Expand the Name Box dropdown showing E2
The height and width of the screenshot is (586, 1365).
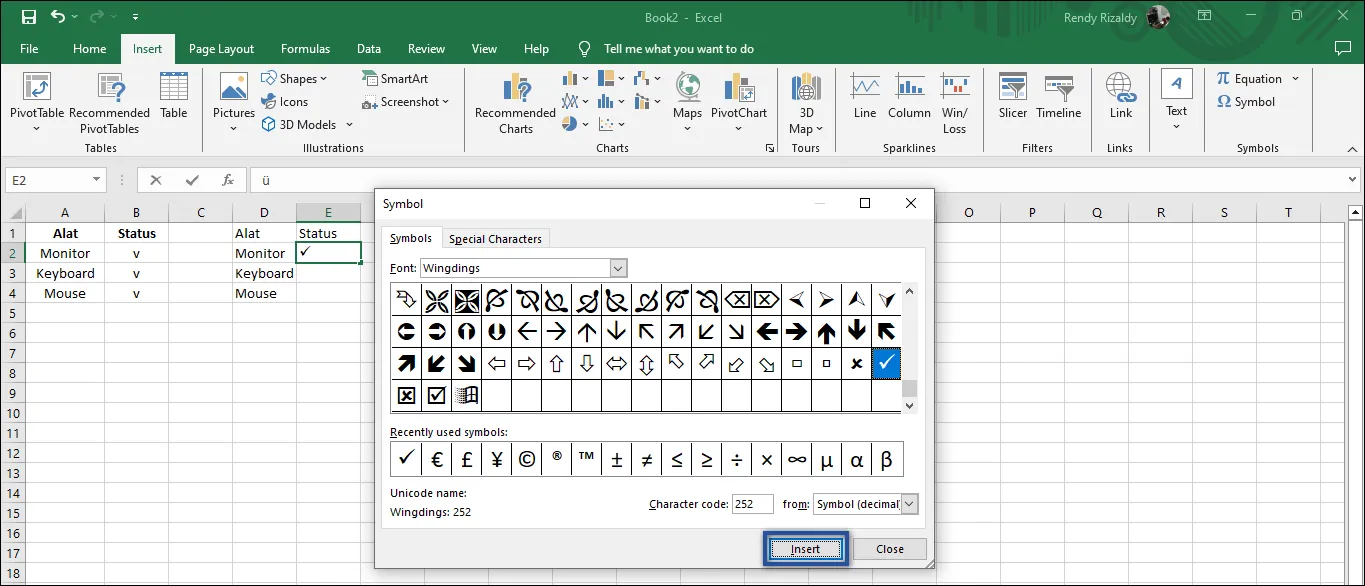point(97,181)
